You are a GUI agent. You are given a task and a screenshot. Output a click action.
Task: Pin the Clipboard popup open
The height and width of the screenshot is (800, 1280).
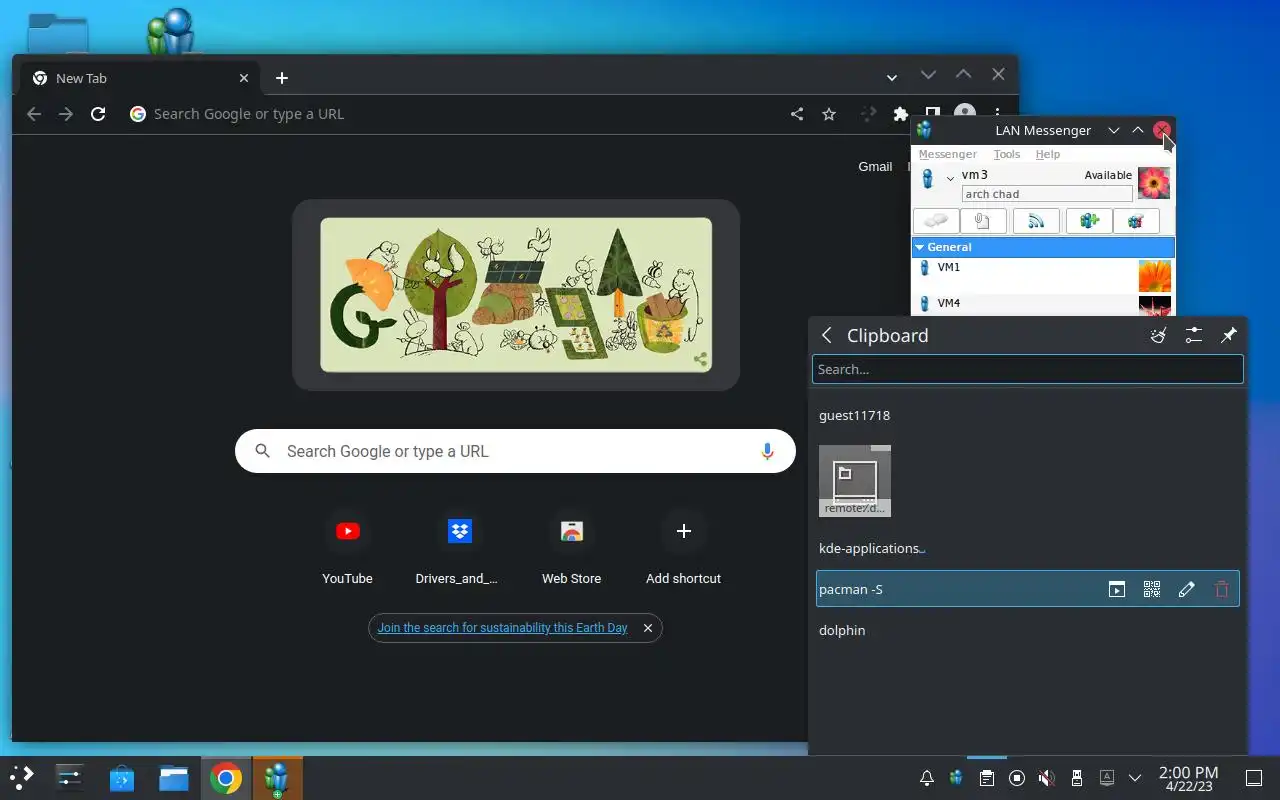(1229, 336)
